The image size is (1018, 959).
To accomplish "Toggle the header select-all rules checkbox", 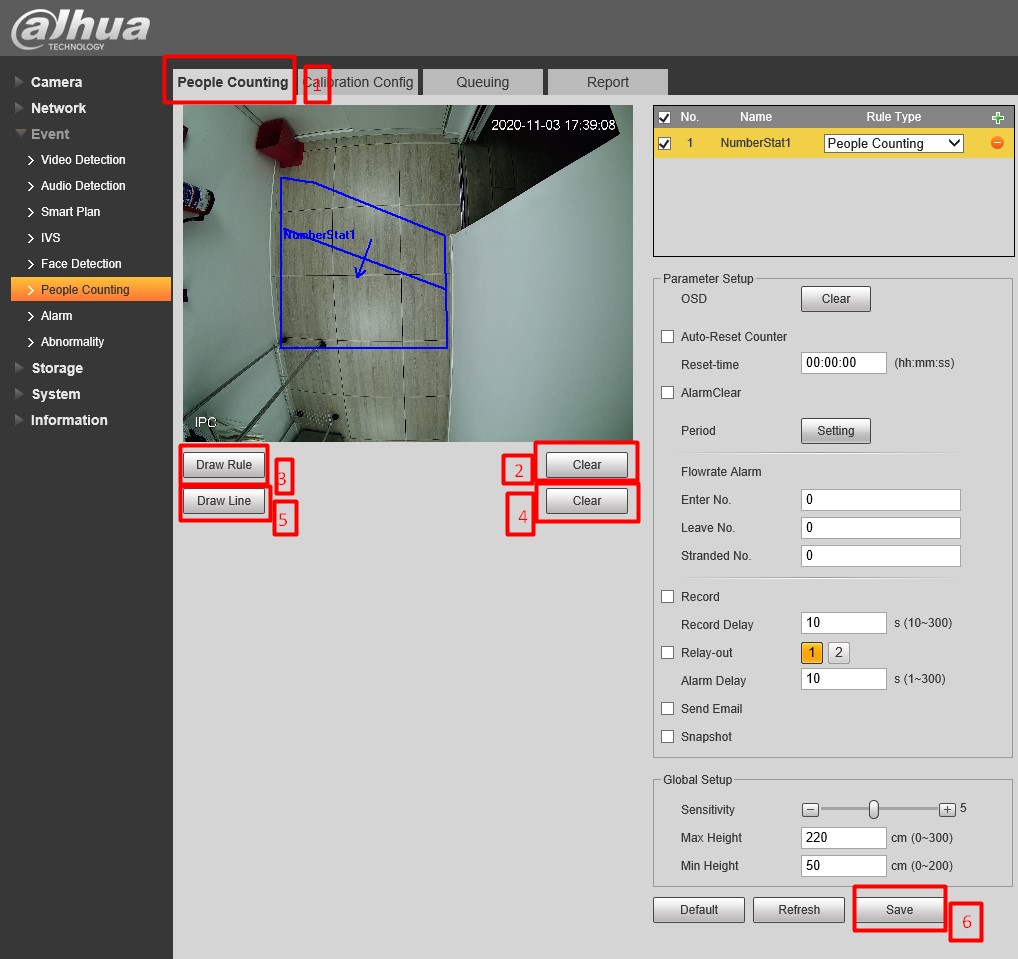I will coord(664,118).
